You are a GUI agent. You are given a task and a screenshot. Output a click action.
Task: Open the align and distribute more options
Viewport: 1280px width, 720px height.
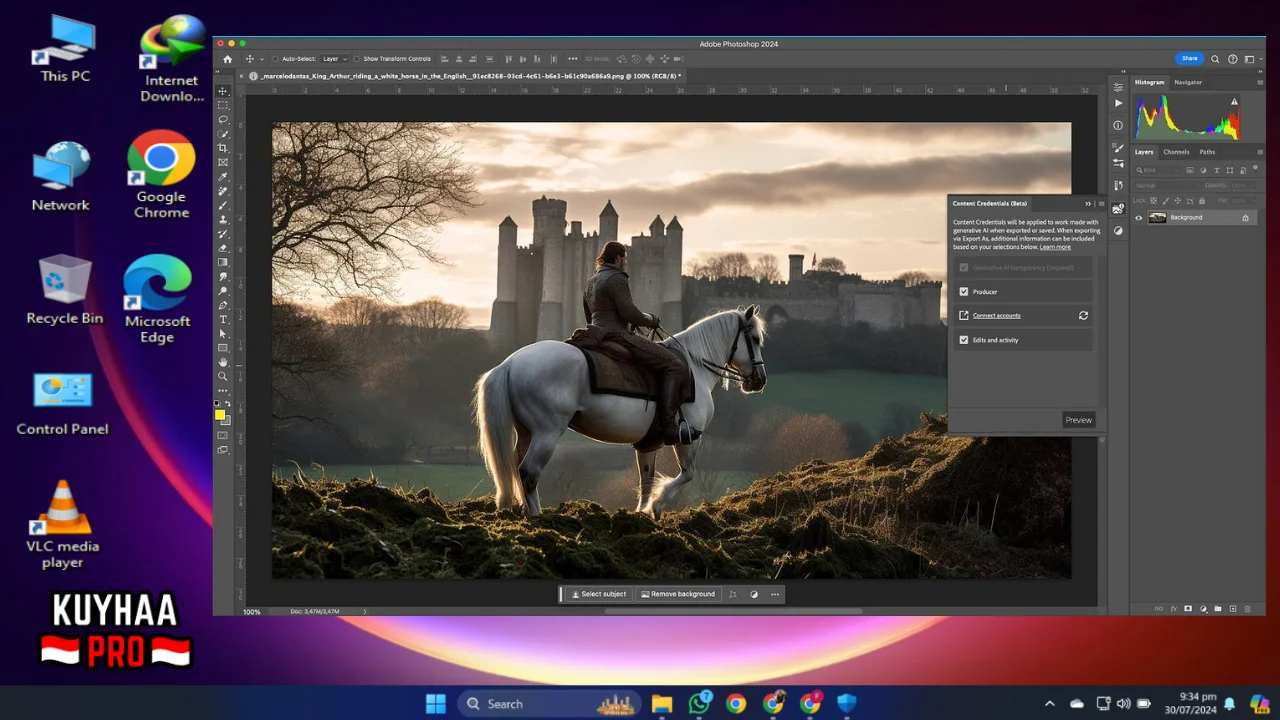click(573, 59)
